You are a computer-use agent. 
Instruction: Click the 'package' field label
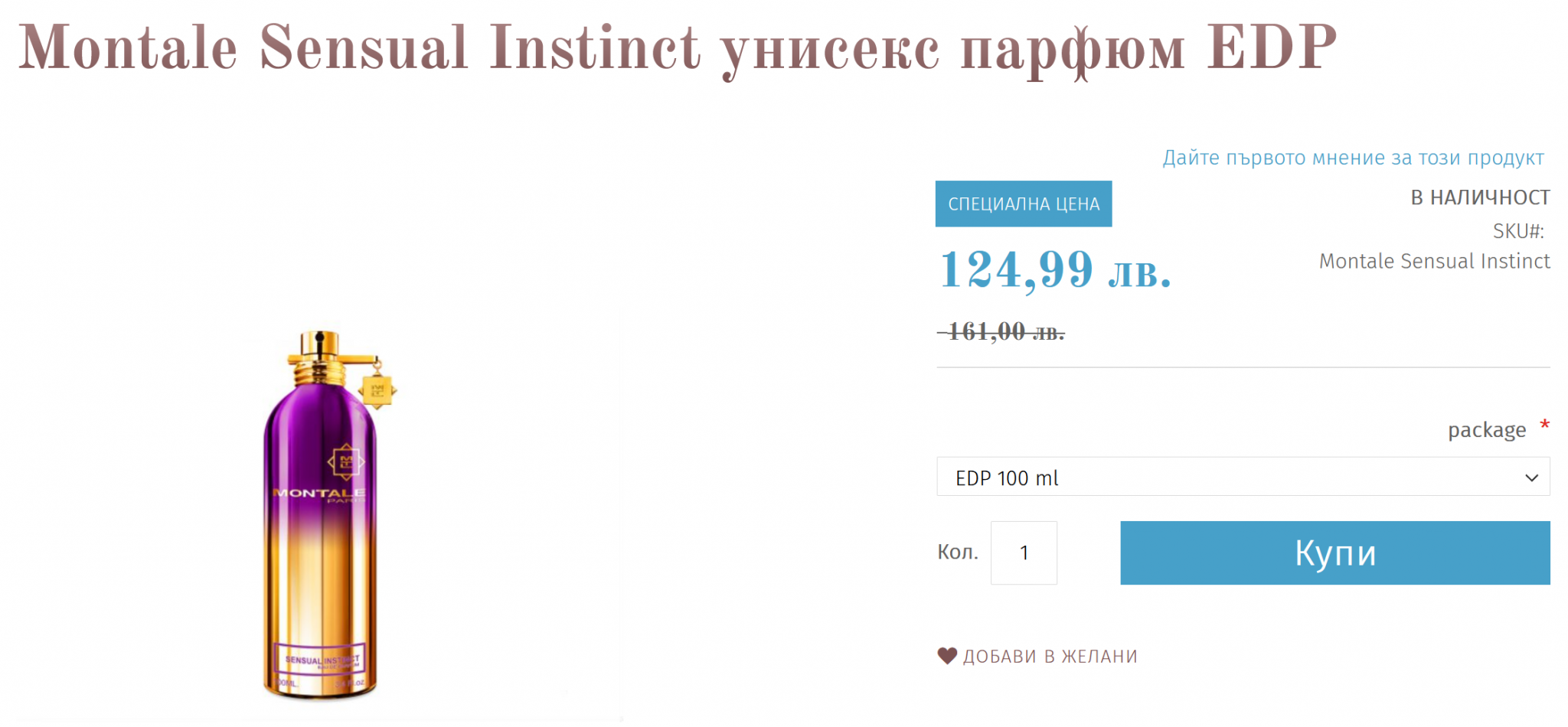(1486, 430)
